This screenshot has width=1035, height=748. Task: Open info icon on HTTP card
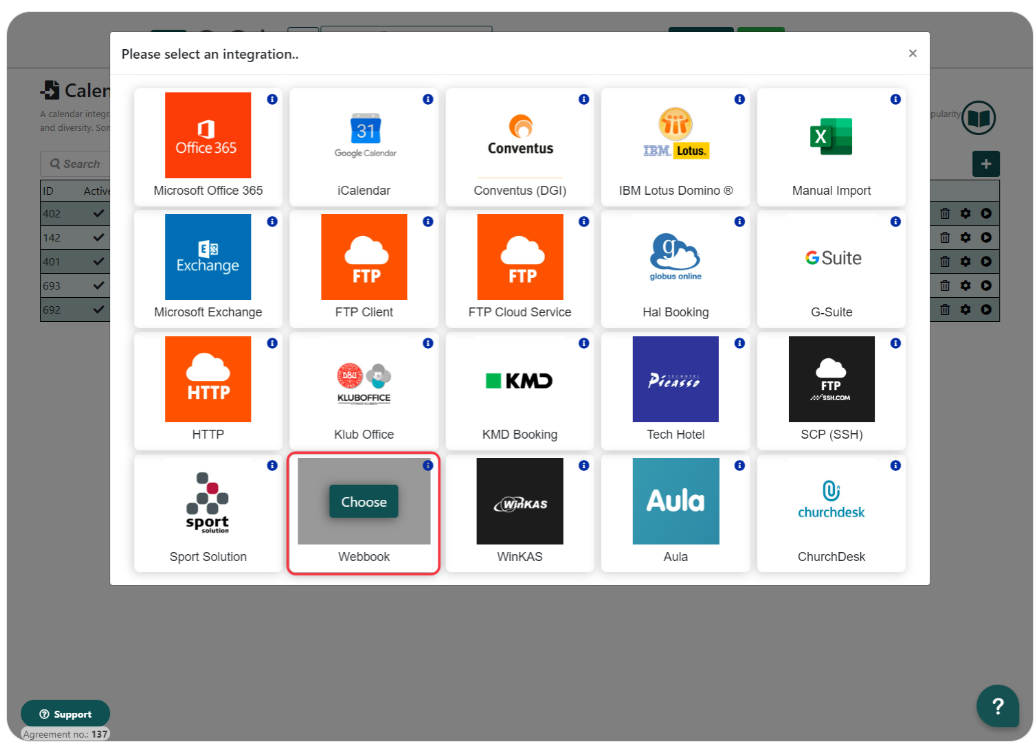(x=272, y=343)
